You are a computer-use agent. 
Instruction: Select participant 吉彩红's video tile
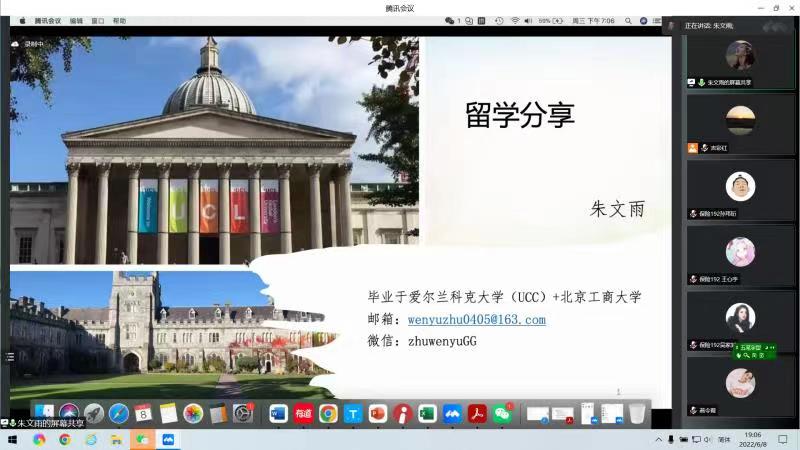(x=740, y=122)
